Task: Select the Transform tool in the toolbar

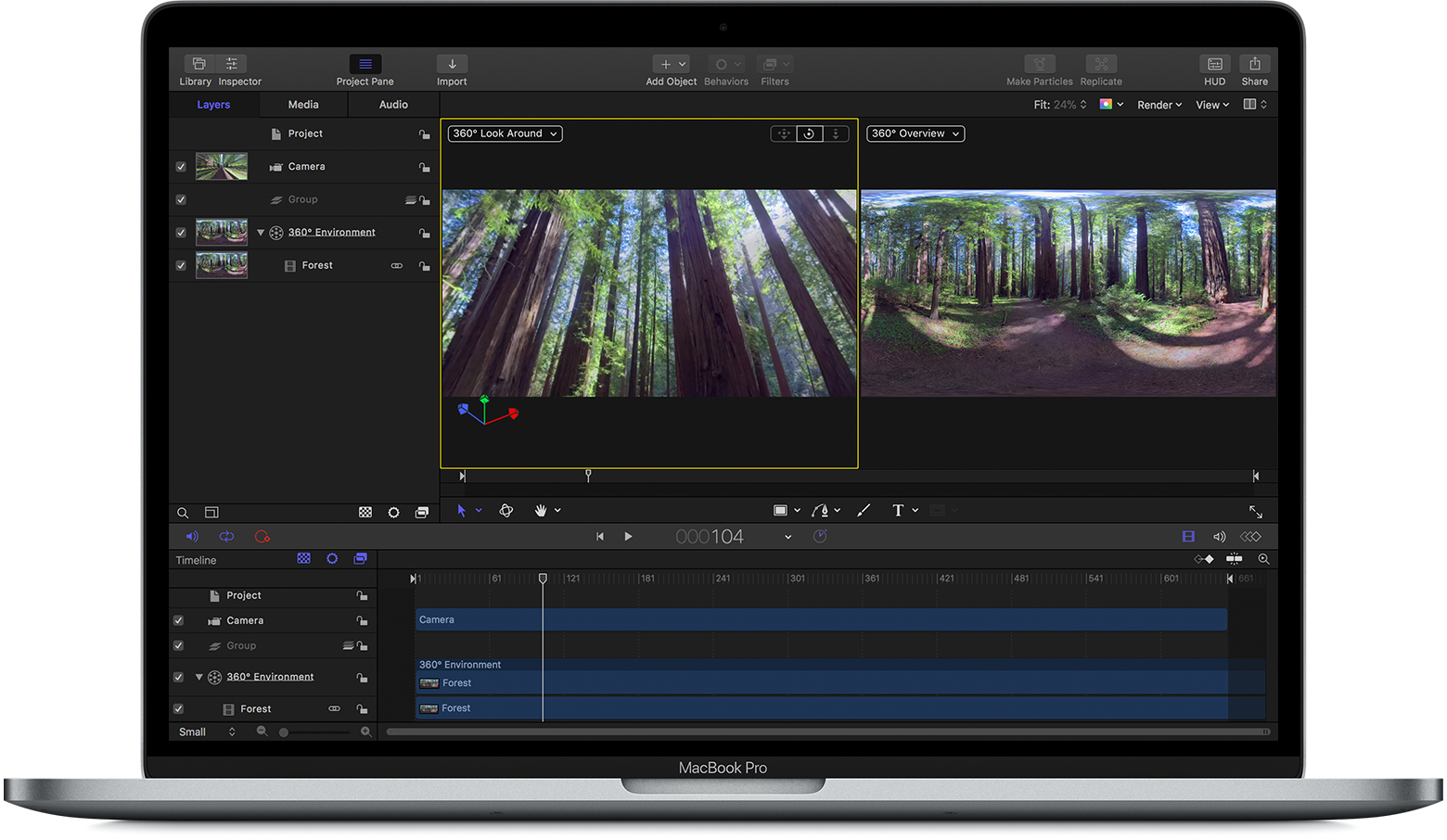Action: click(x=462, y=510)
